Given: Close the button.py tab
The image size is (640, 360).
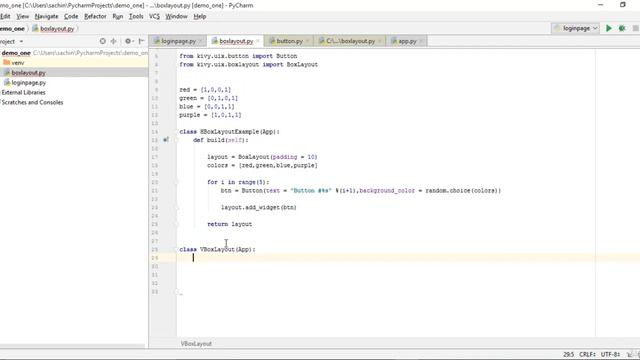Looking at the screenshot, I should 308,41.
